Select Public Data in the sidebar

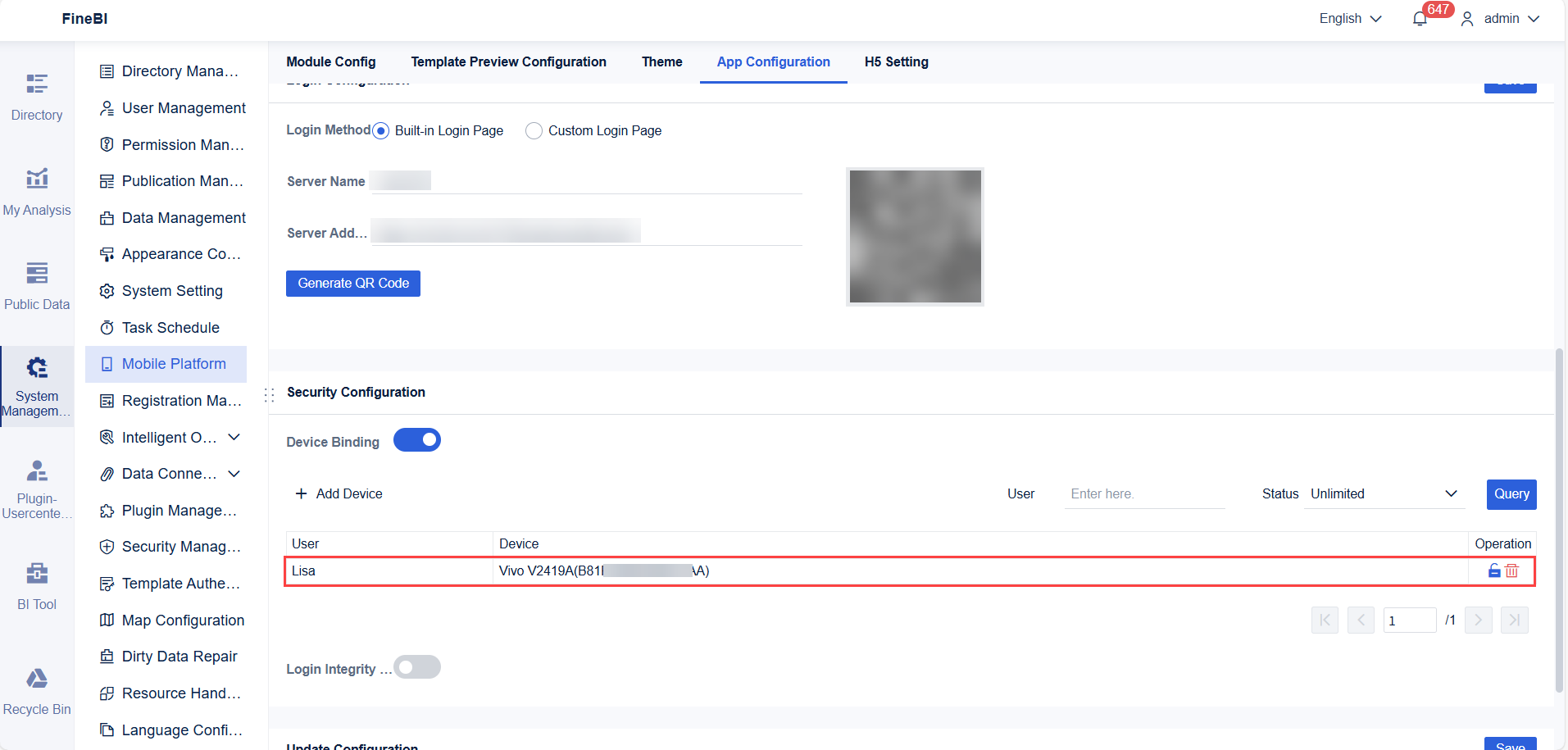pyautogui.click(x=37, y=283)
